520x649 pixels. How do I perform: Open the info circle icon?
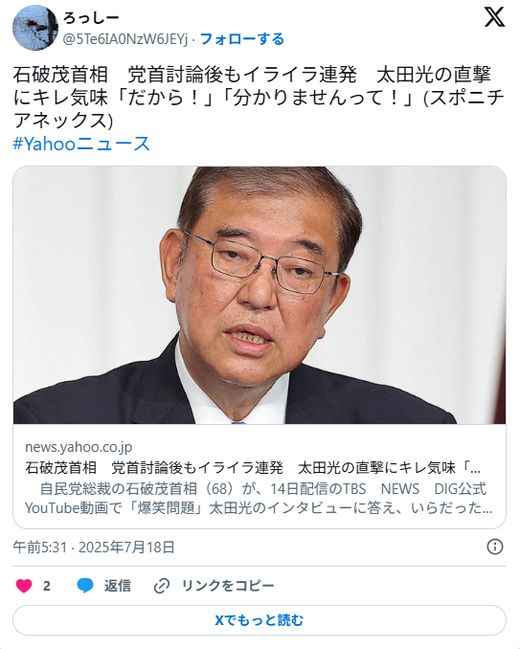pos(495,547)
